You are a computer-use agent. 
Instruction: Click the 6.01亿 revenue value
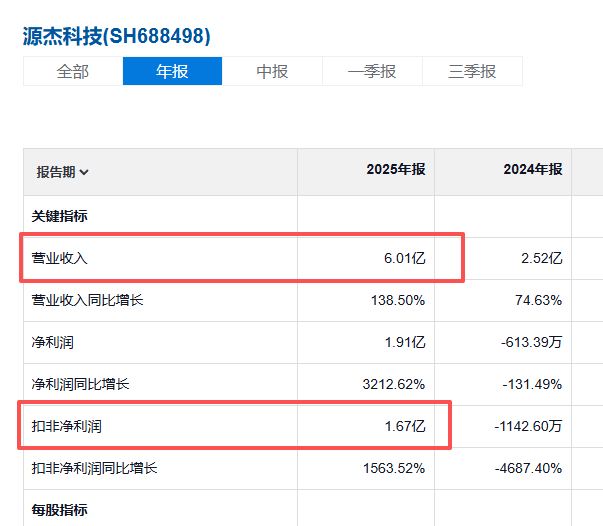405,258
